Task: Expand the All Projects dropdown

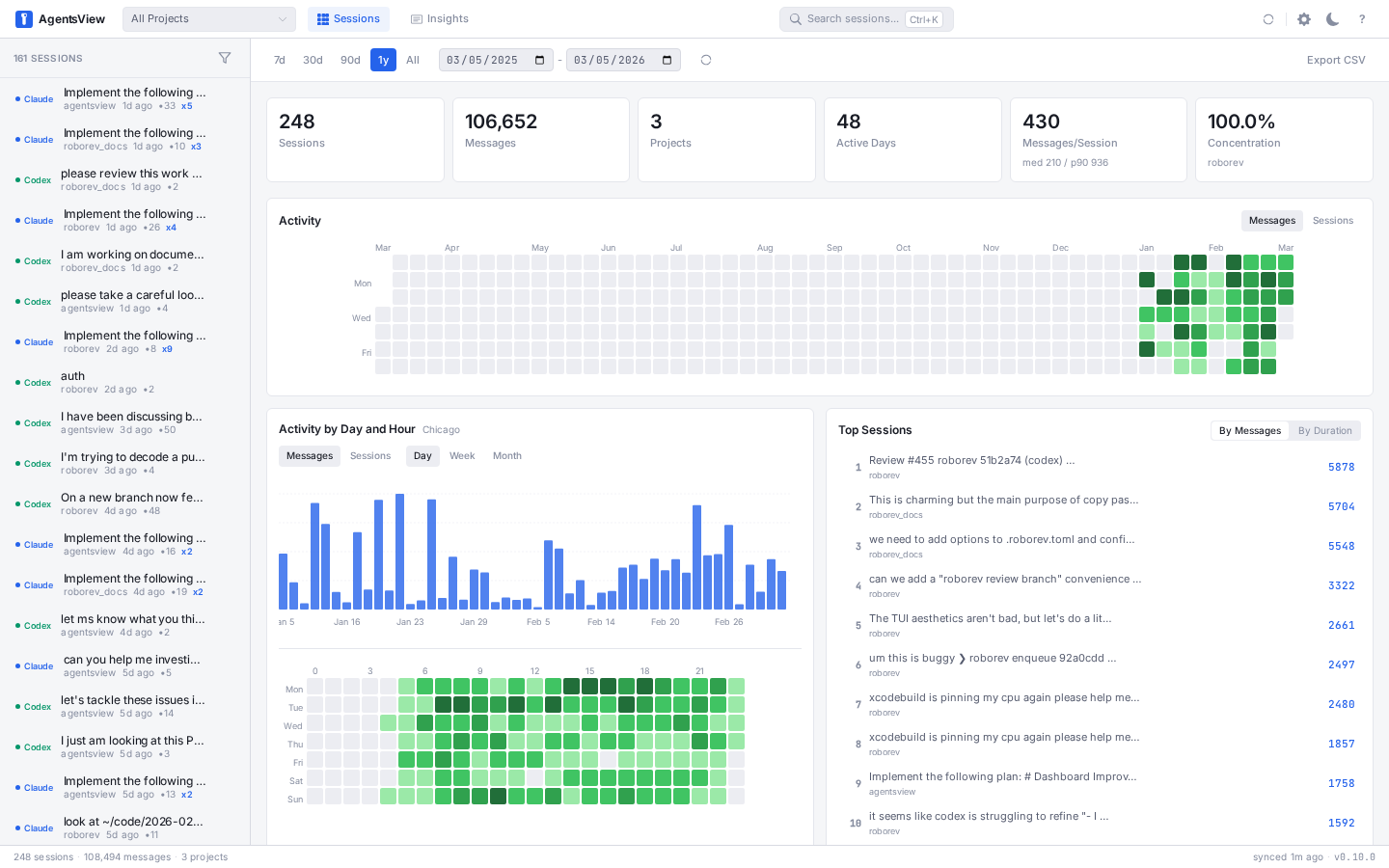Action: [x=209, y=19]
